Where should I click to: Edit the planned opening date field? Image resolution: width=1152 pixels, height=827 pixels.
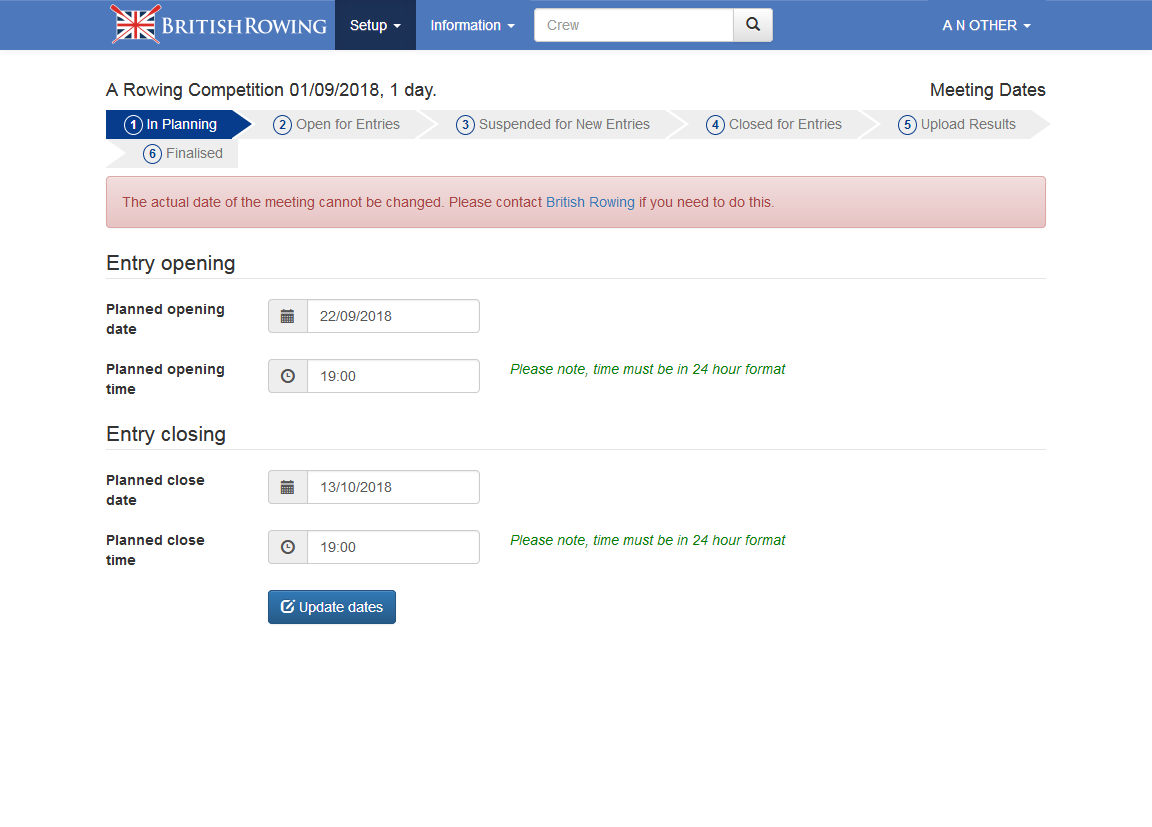tap(392, 316)
